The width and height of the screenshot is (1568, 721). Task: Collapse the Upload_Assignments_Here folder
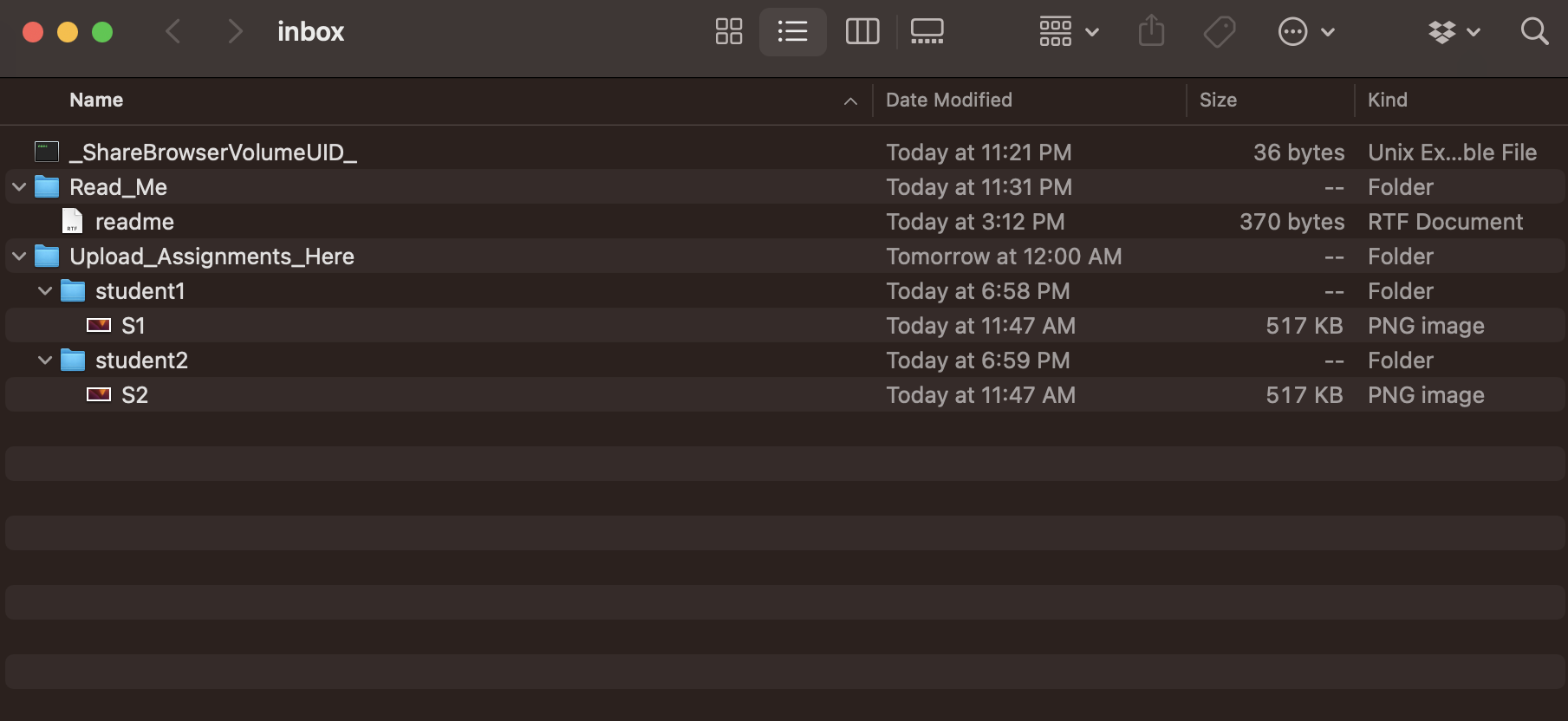[19, 257]
